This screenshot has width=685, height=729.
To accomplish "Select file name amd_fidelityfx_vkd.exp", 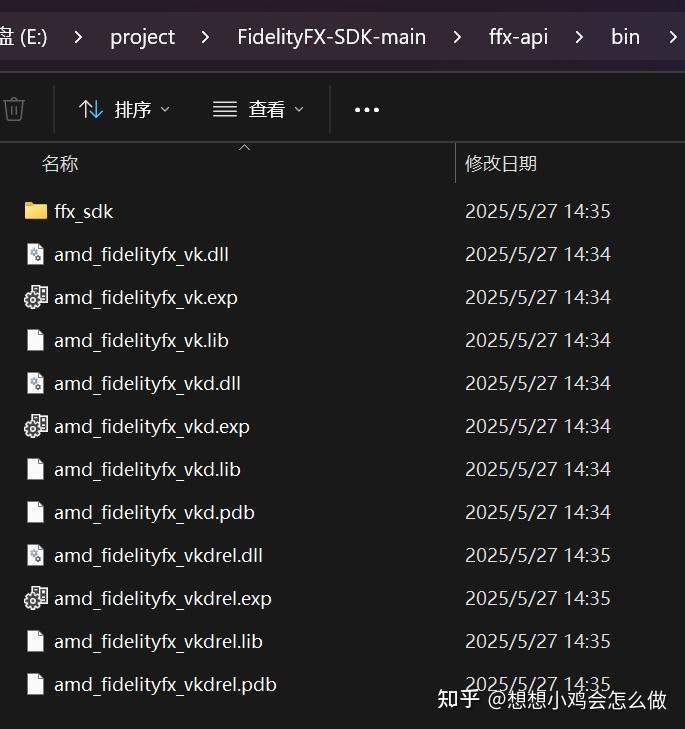I will click(152, 427).
